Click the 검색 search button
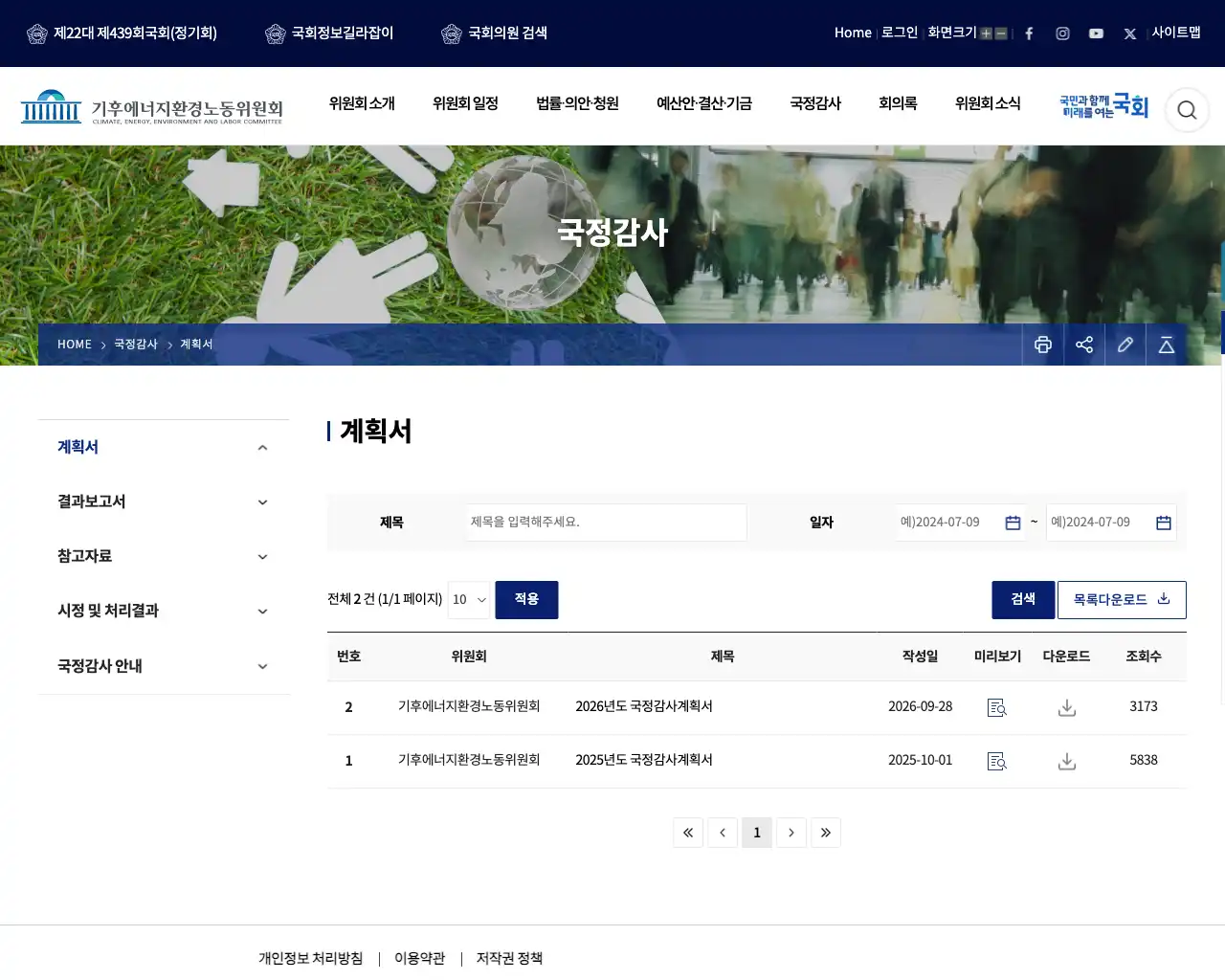Image resolution: width=1225 pixels, height=980 pixels. tap(1023, 600)
